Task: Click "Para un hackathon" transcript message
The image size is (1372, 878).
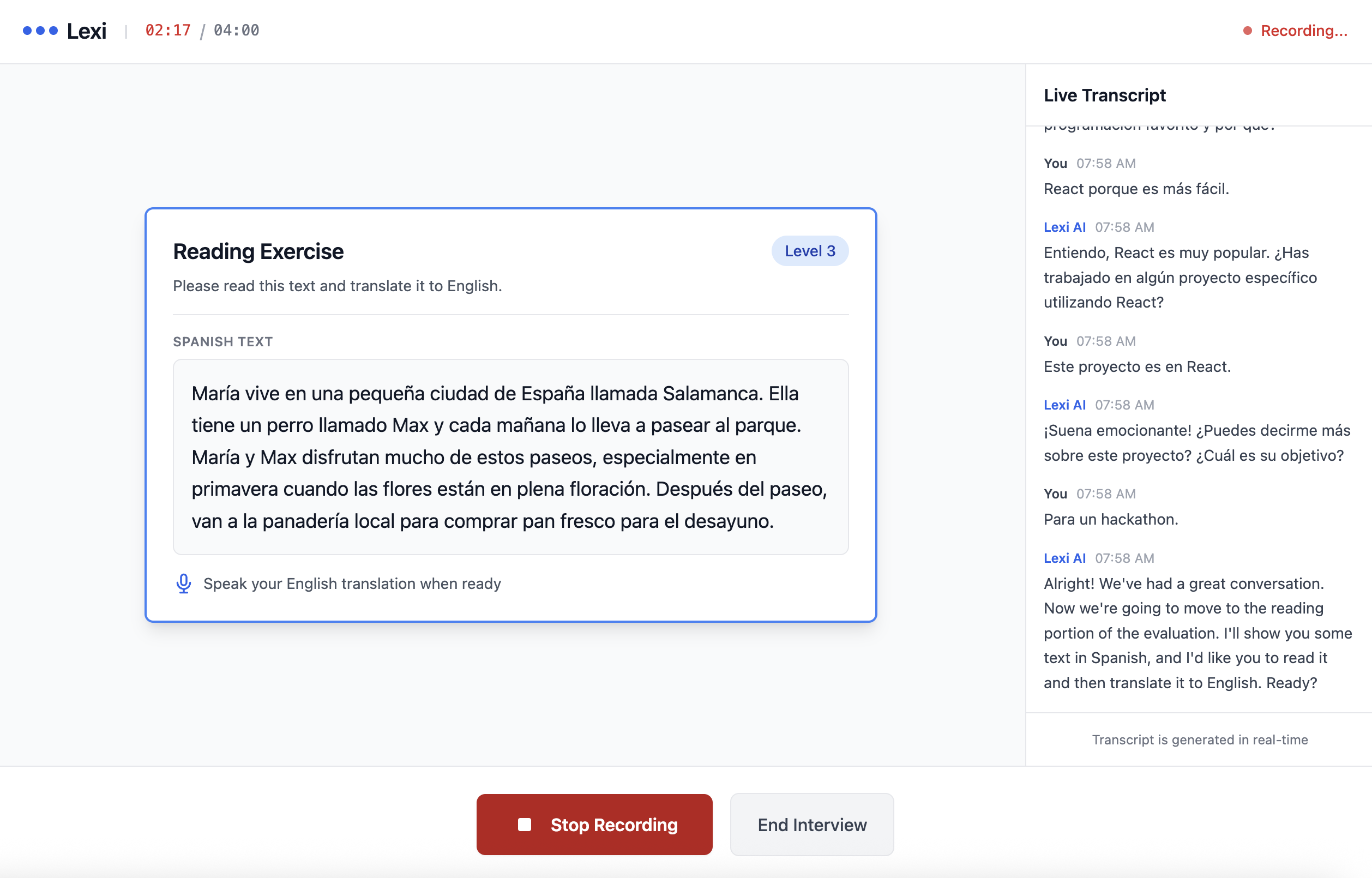Action: pyautogui.click(x=1110, y=519)
